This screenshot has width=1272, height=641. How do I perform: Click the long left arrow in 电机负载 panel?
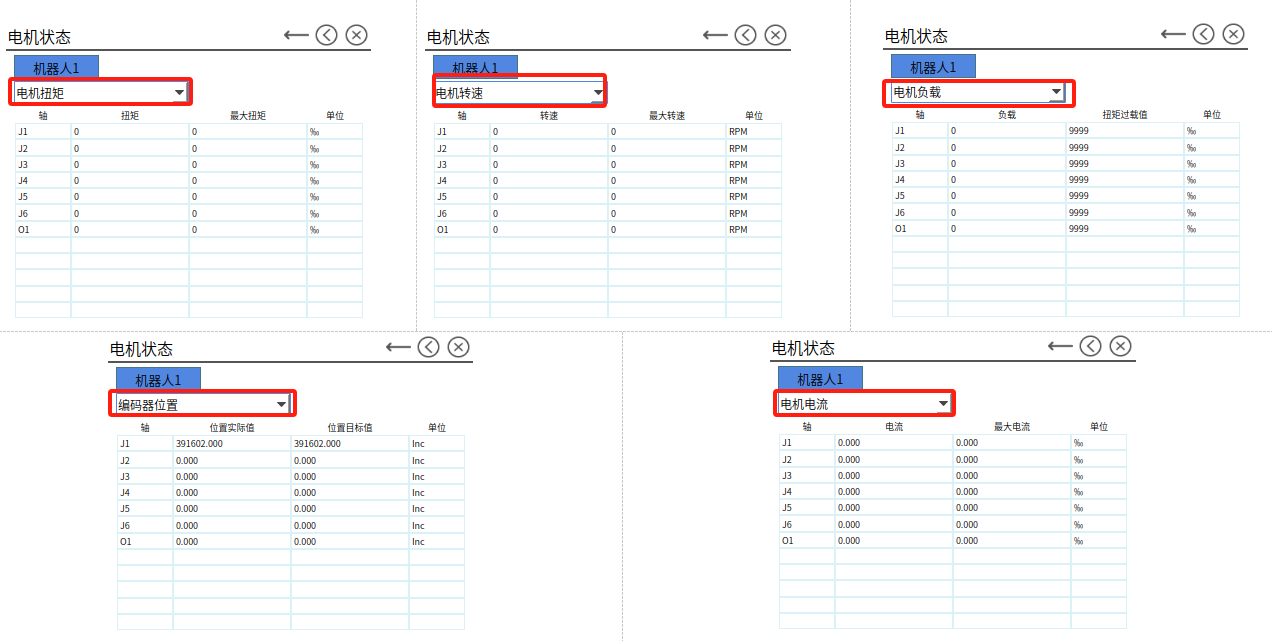click(1173, 34)
